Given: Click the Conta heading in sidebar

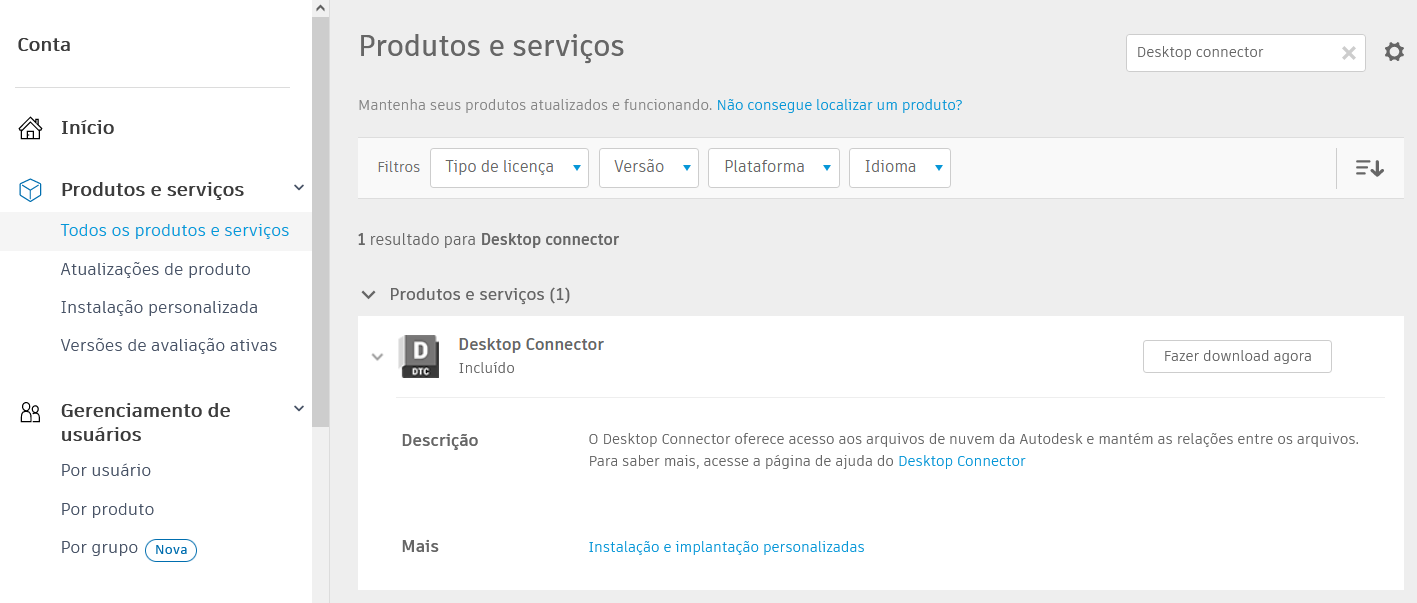Looking at the screenshot, I should [x=44, y=45].
